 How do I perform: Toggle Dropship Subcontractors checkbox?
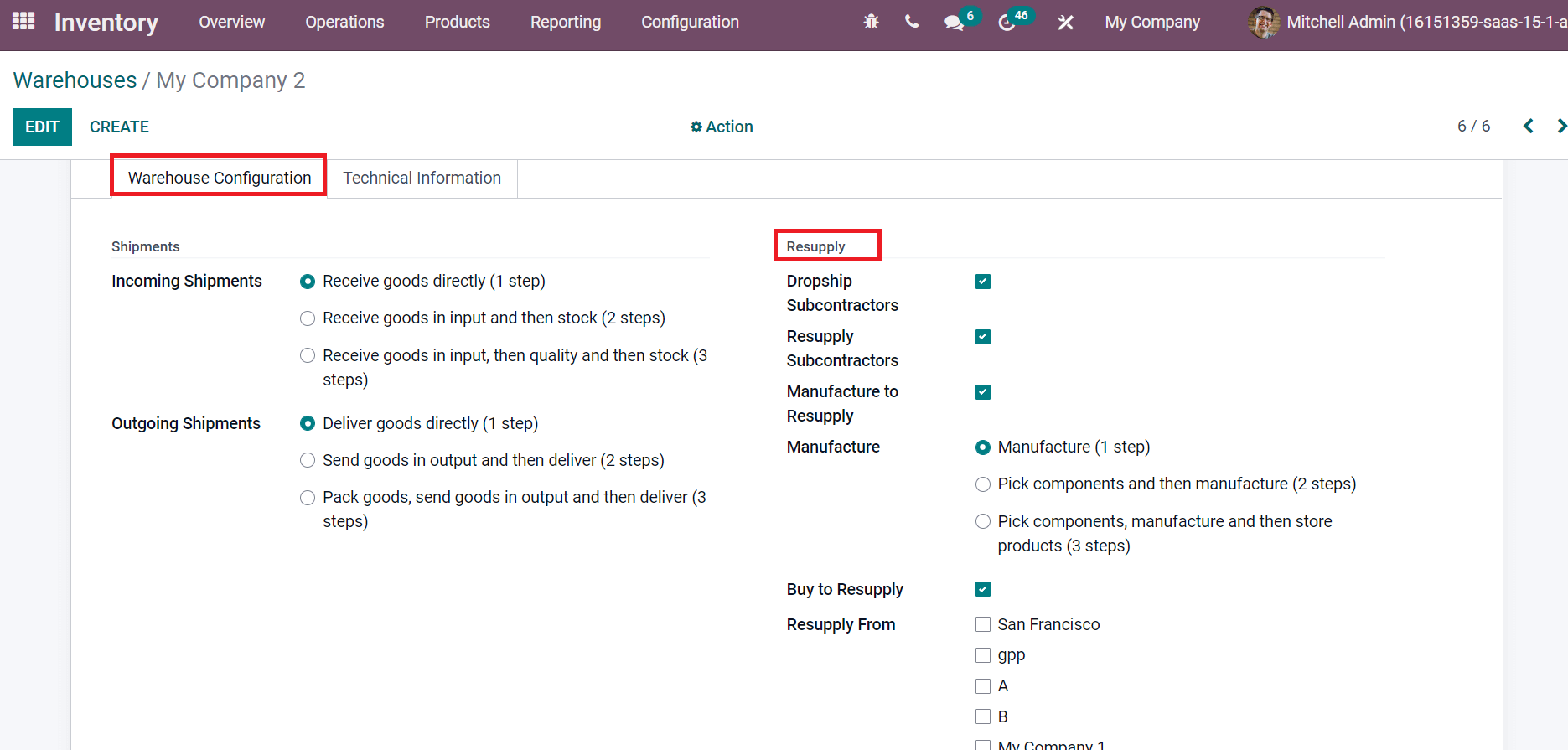pos(983,282)
